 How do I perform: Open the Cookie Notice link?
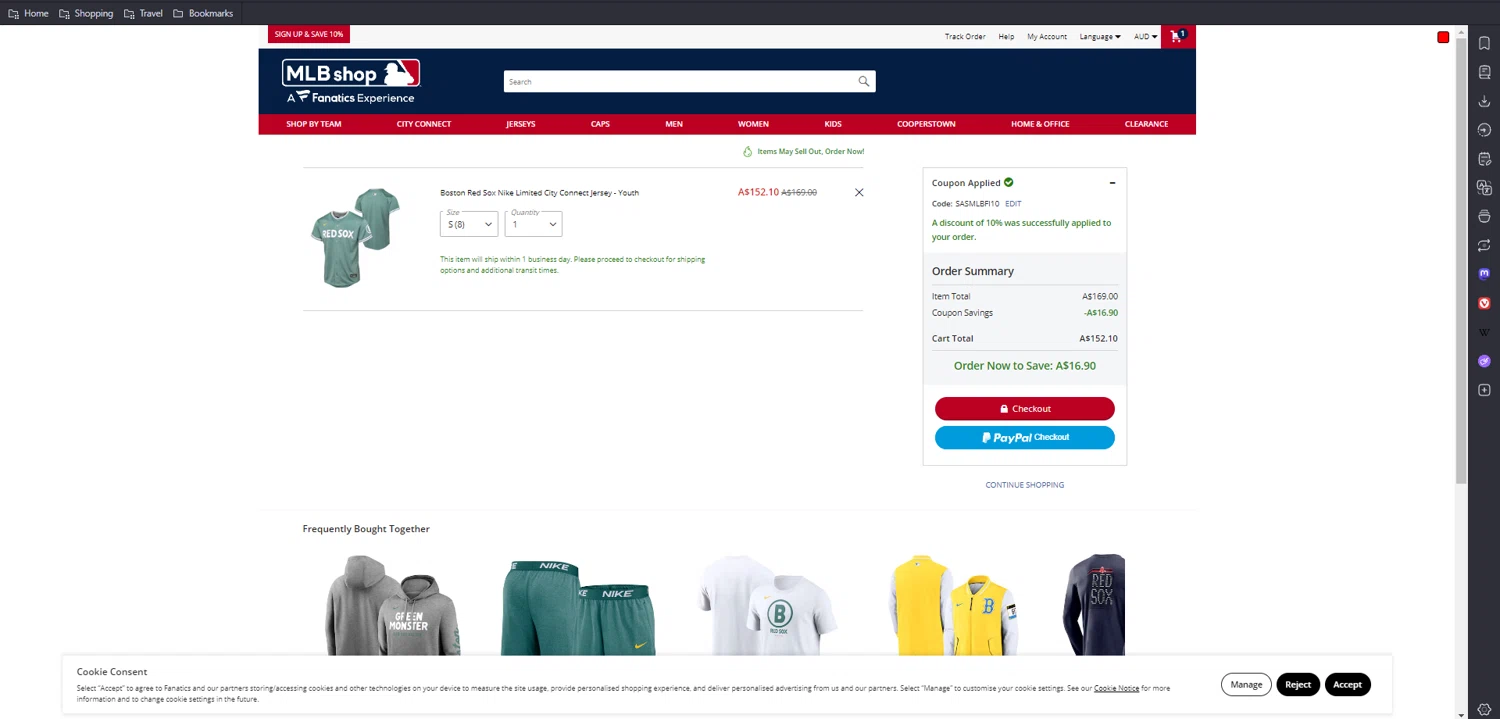coord(1117,688)
